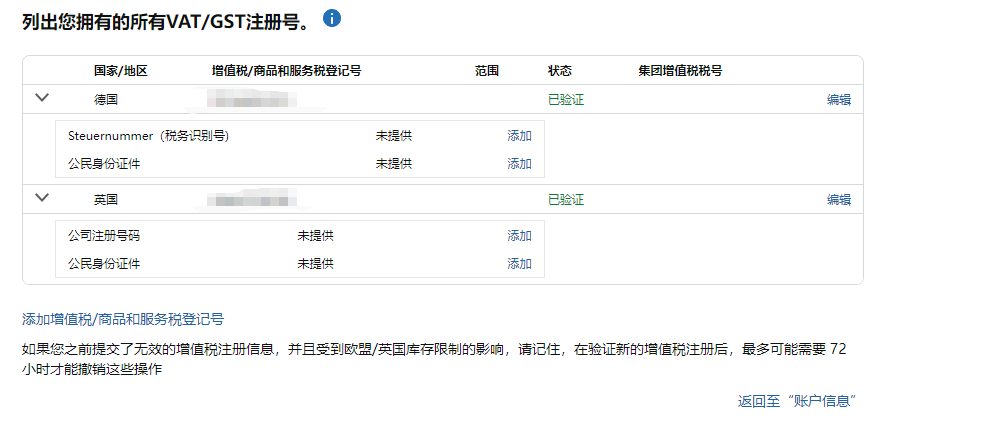Image resolution: width=981 pixels, height=428 pixels.
Task: Click the 增值税/商品和服务税登记号 column header
Action: [x=286, y=71]
